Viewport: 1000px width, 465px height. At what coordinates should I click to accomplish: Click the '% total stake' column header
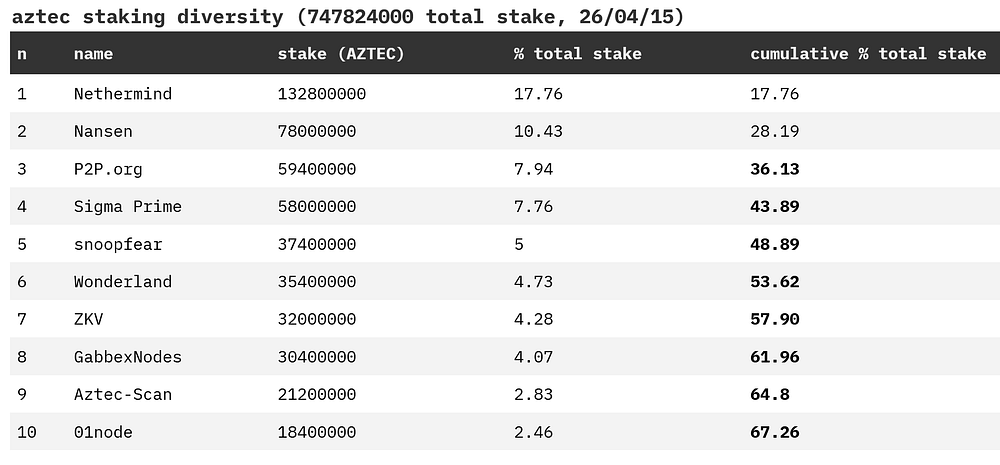(x=577, y=54)
